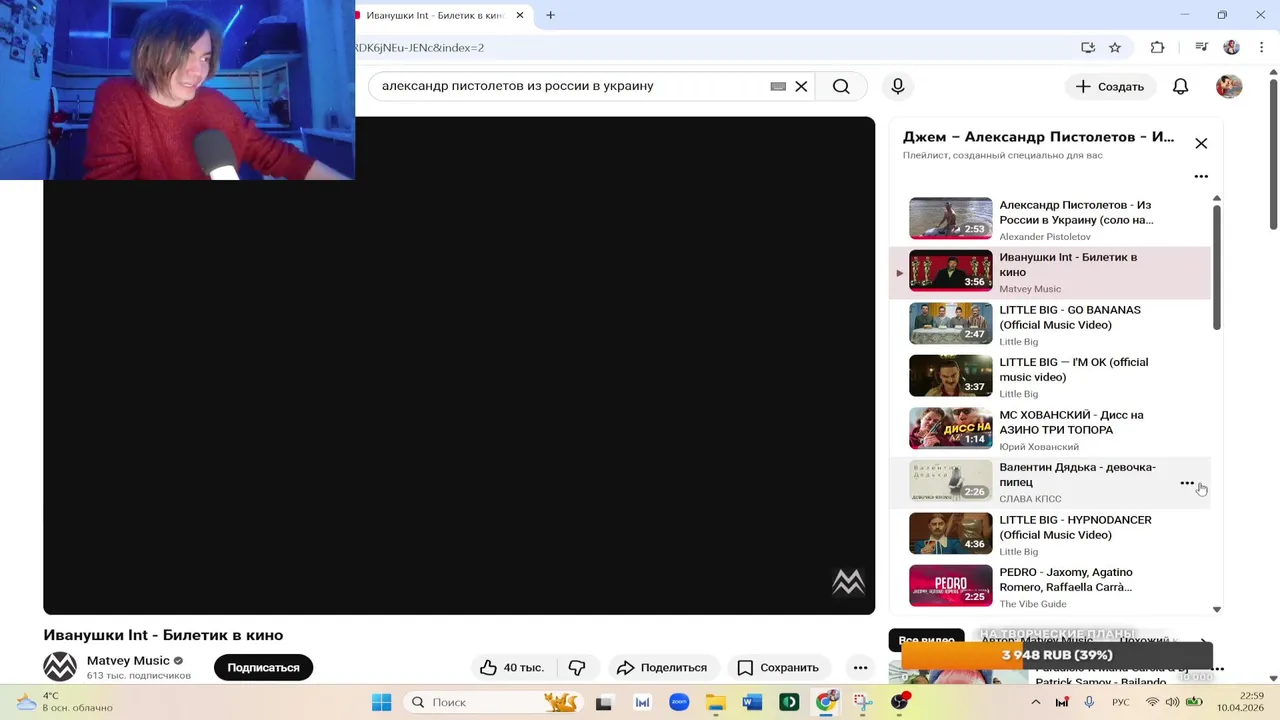Play МС ХОВАНСКИЙ Дисс thumbnail

[950, 428]
